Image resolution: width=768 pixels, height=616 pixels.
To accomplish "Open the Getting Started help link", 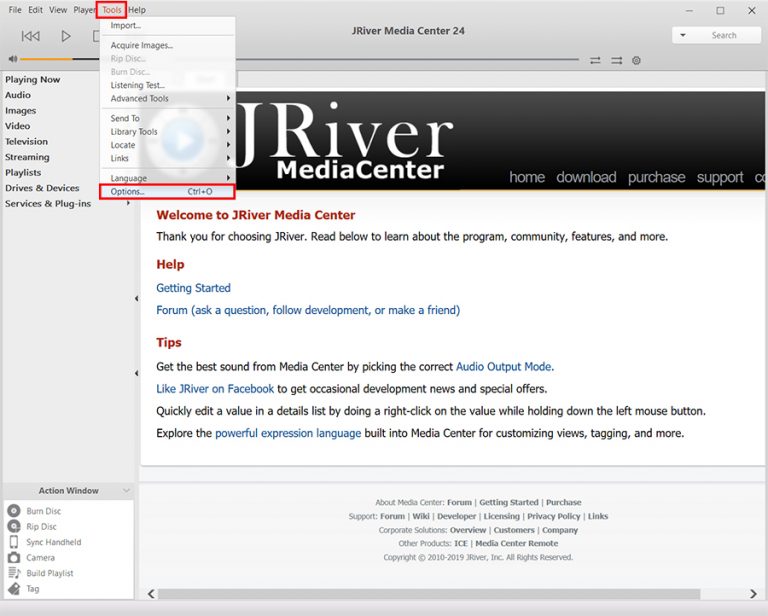I will pyautogui.click(x=193, y=288).
